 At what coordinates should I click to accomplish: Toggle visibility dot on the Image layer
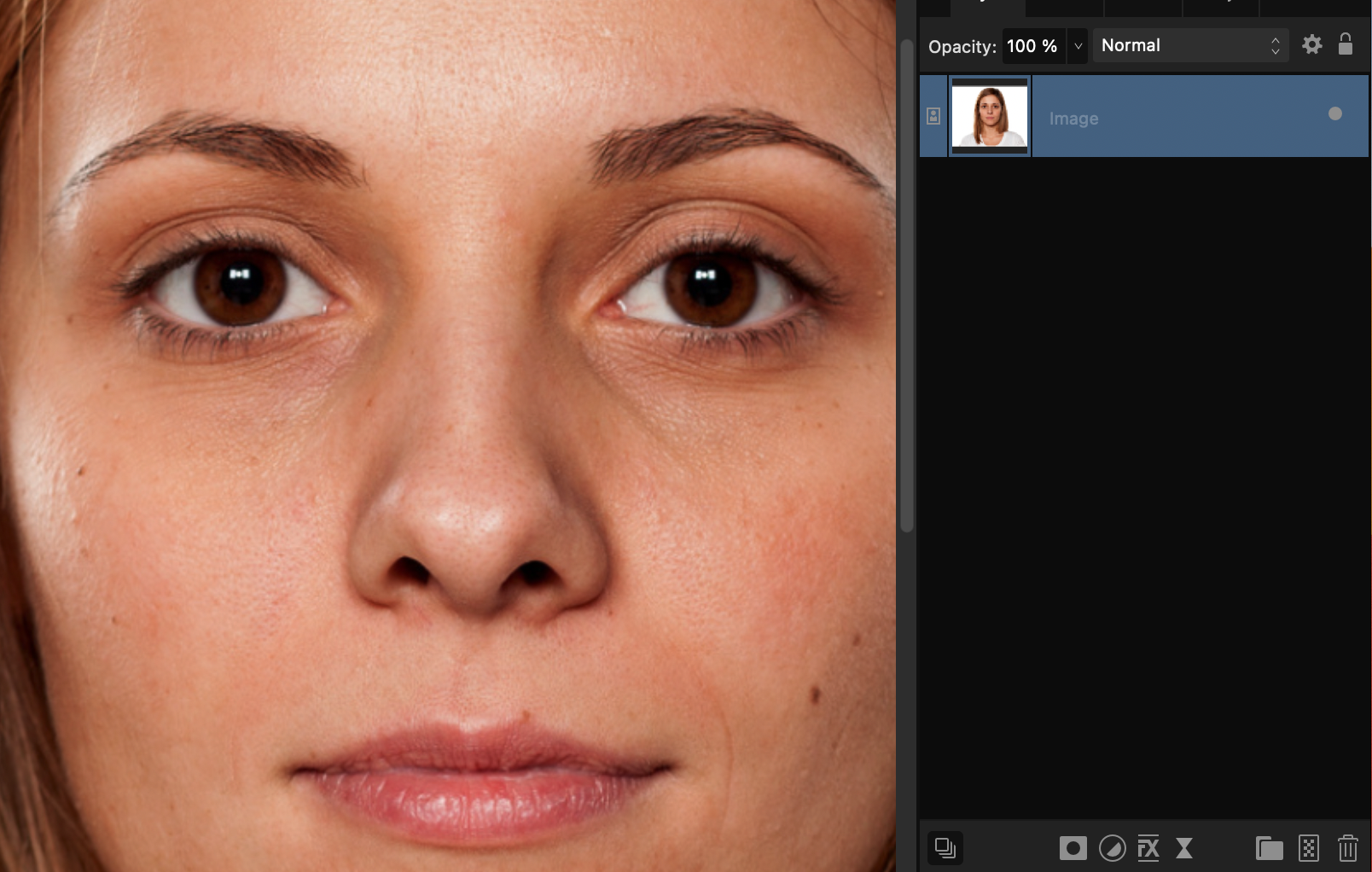pyautogui.click(x=1335, y=113)
